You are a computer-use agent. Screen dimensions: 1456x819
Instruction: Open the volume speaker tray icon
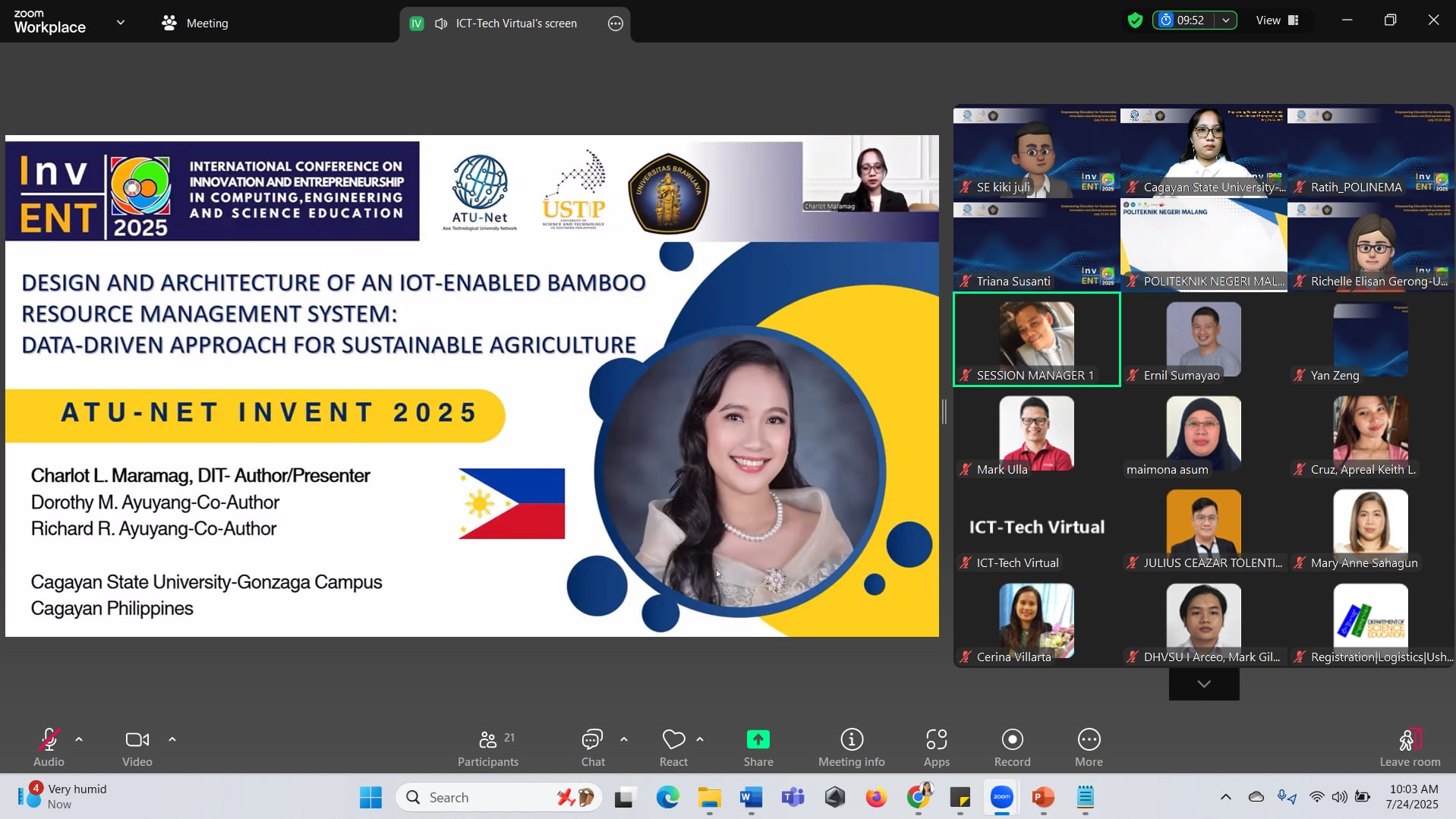coord(1340,797)
